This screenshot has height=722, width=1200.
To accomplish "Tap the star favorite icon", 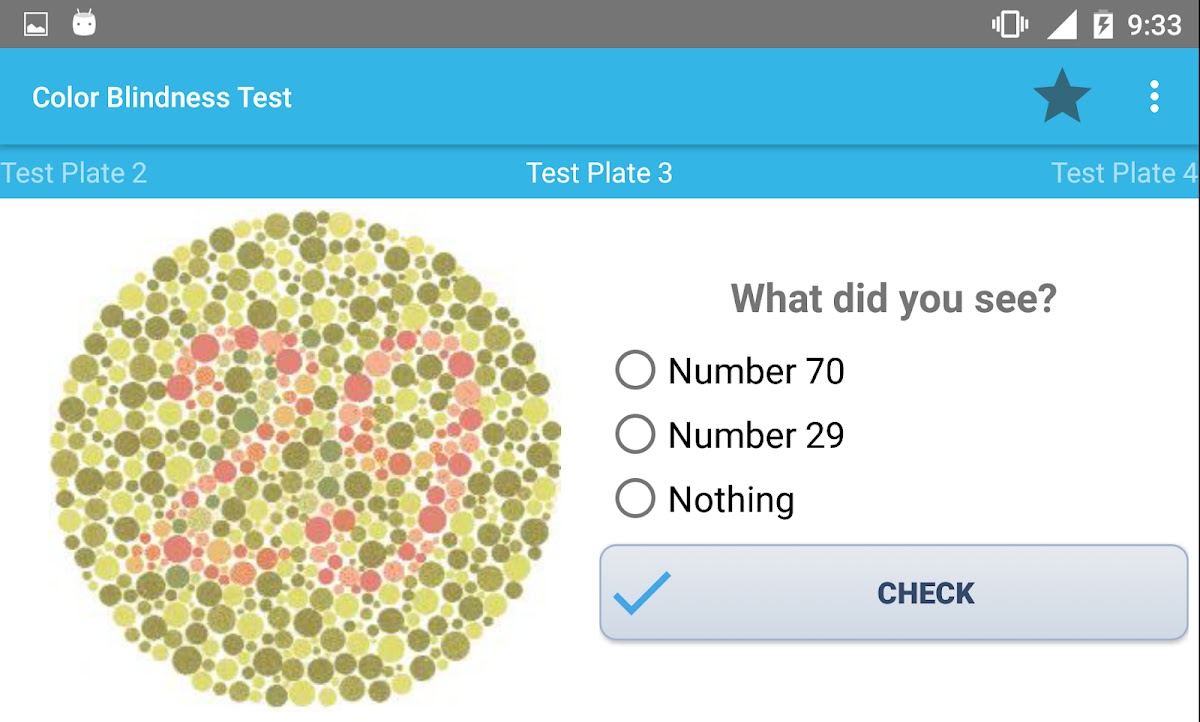I will tap(1061, 97).
